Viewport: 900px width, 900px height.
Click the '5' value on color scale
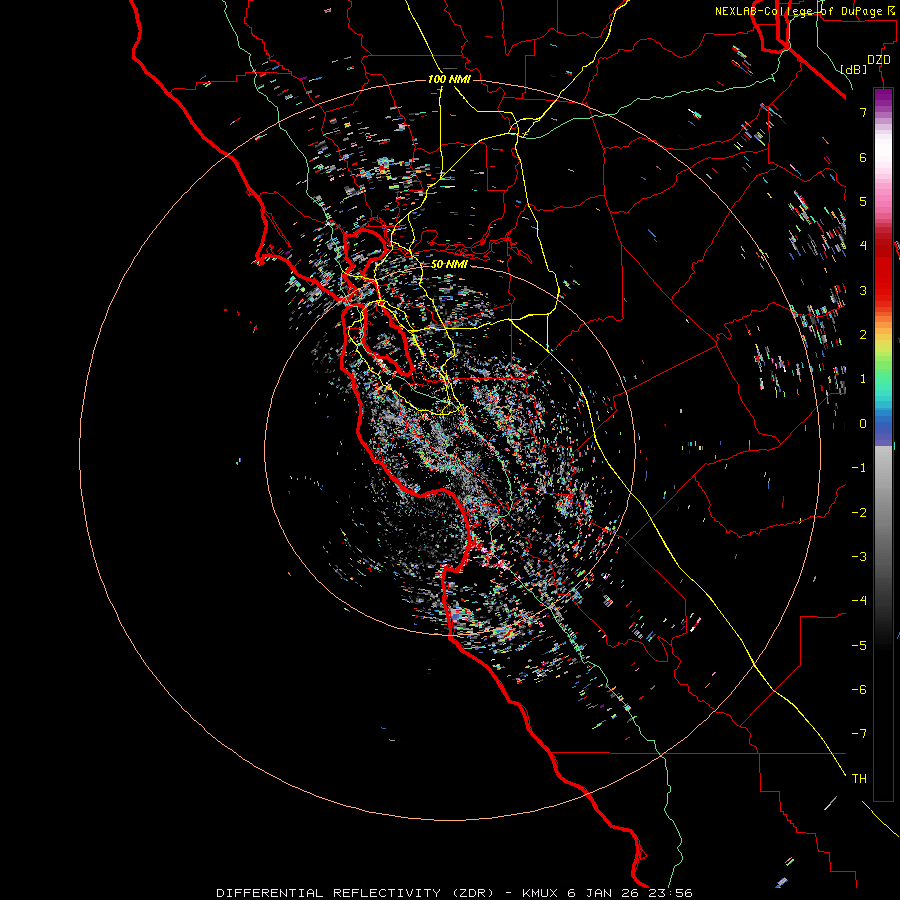tap(863, 201)
